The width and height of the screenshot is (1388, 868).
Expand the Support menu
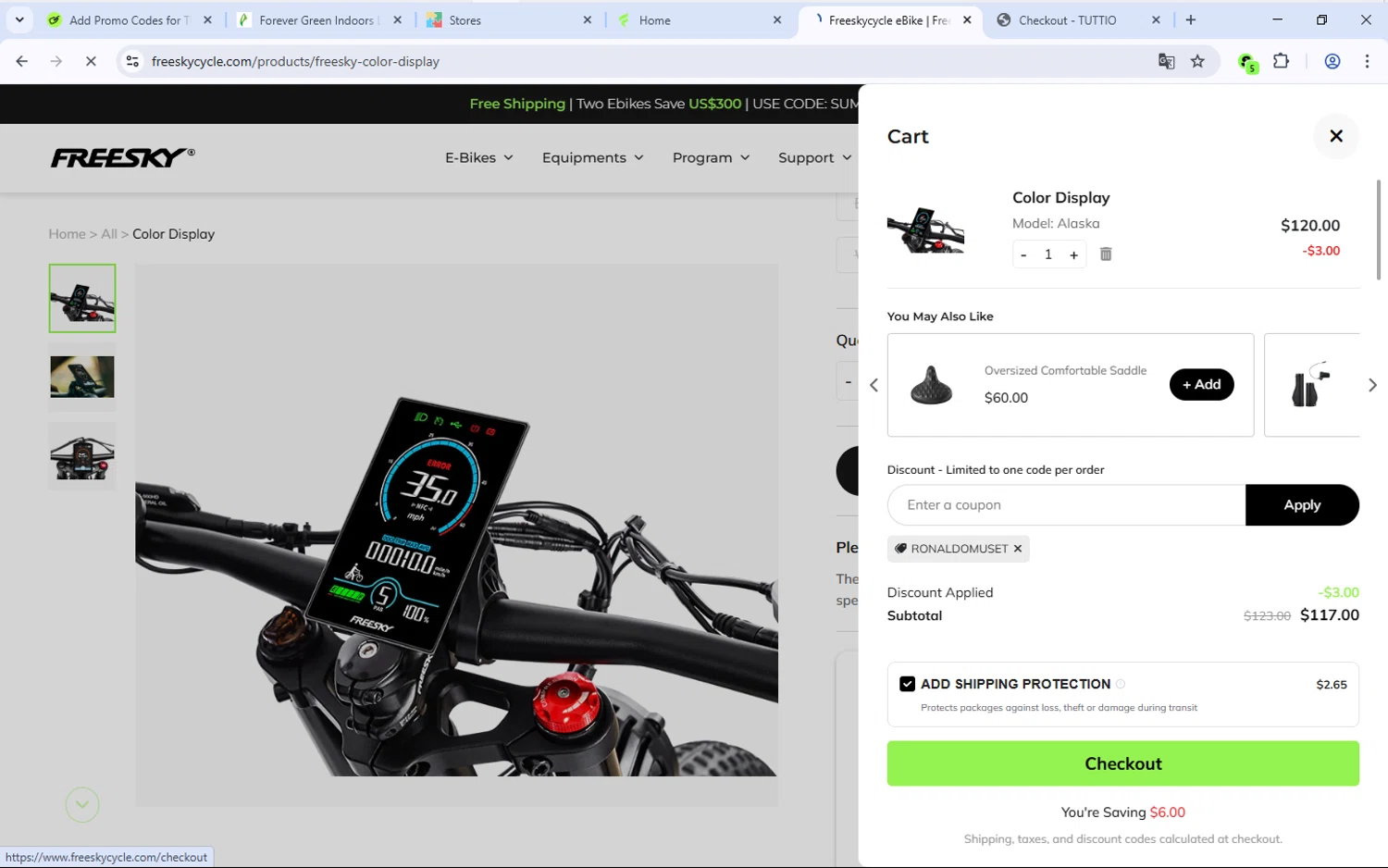pyautogui.click(x=814, y=157)
